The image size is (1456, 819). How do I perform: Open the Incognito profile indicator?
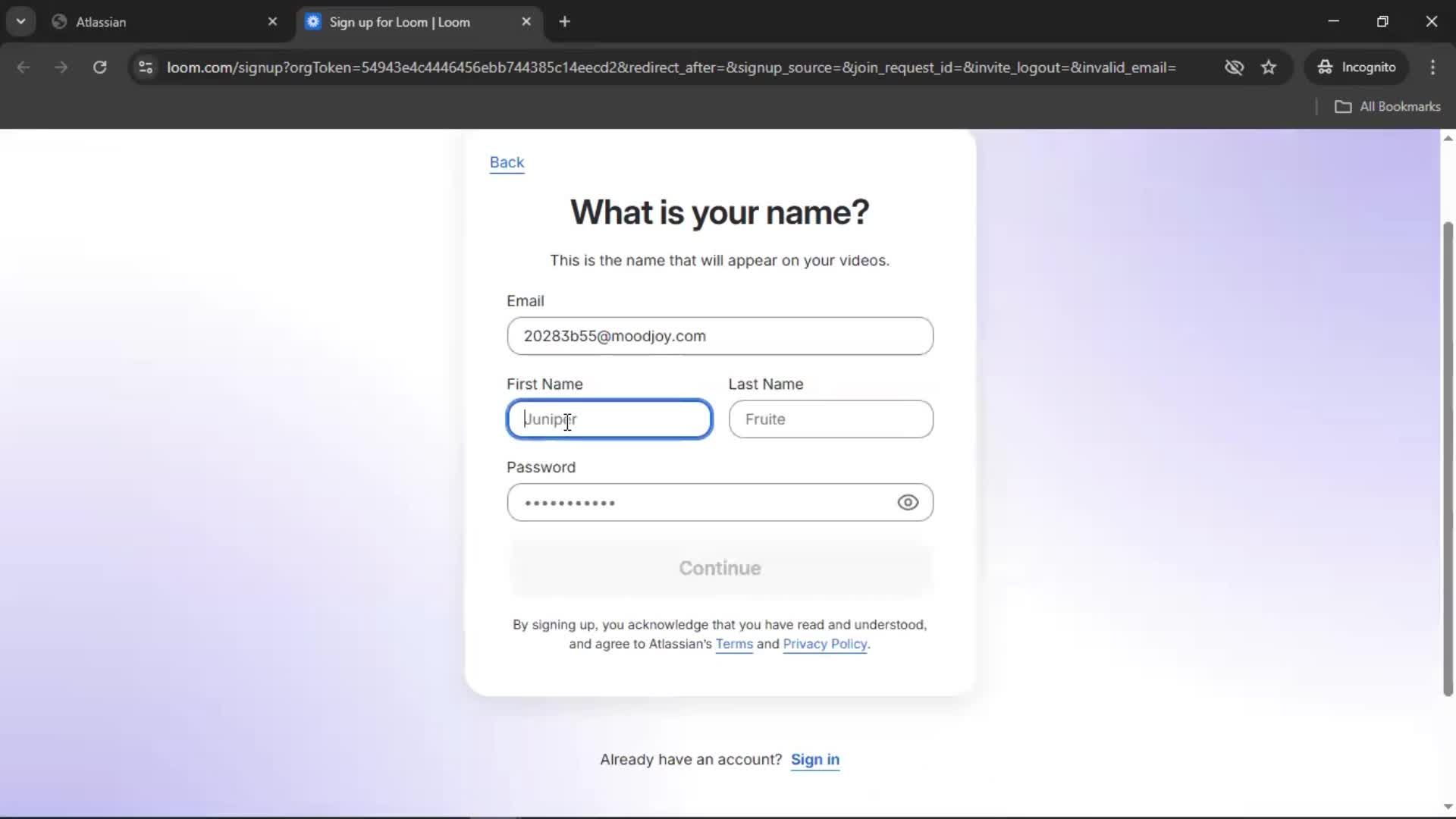1357,67
